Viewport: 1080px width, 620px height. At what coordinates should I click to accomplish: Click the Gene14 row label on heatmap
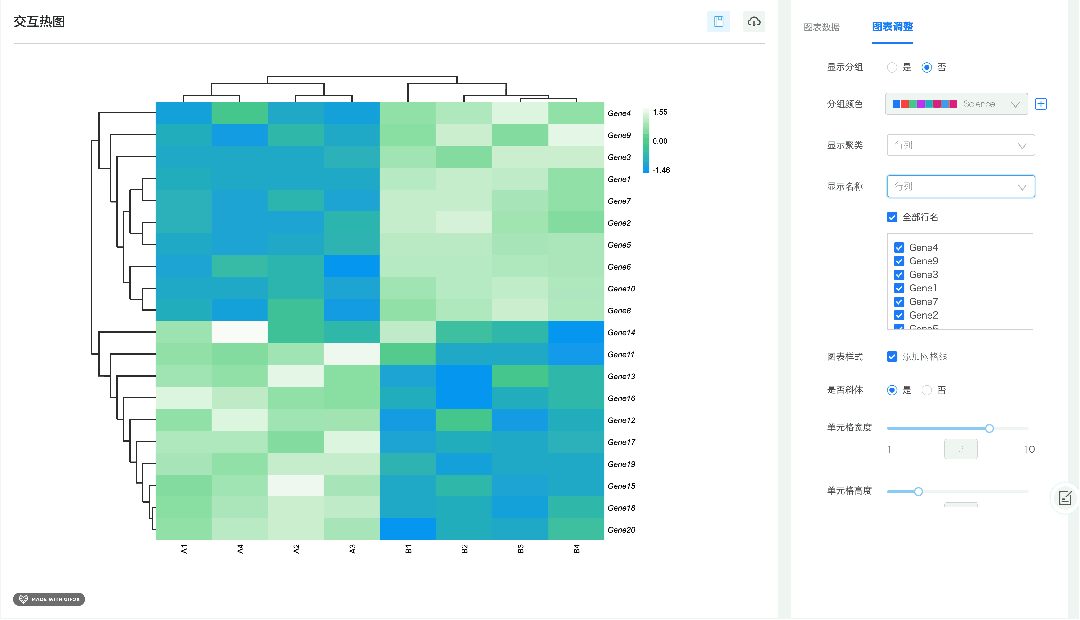(622, 332)
